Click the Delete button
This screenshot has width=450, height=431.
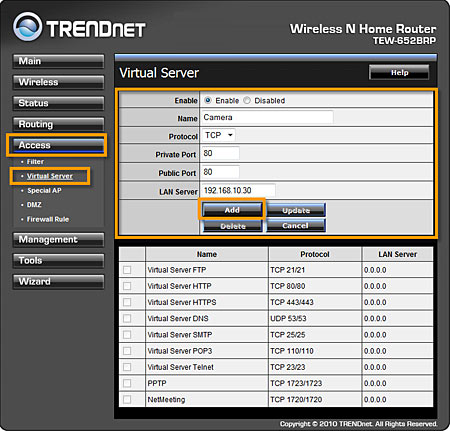[x=233, y=226]
